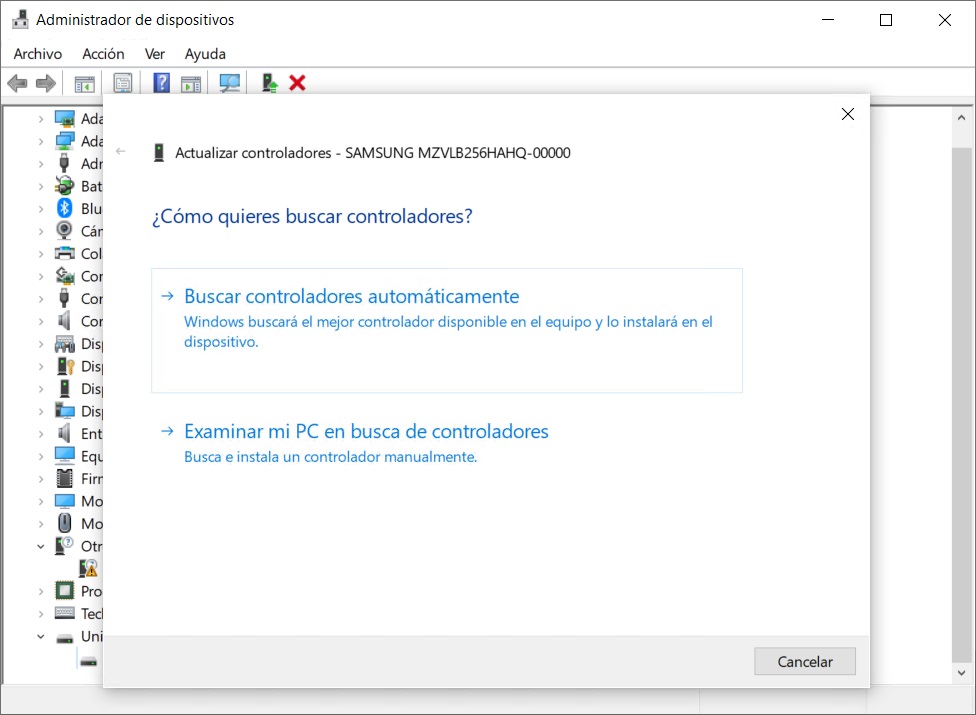This screenshot has width=976, height=715.
Task: Click the vertical scrollbar thumb
Action: (961, 404)
